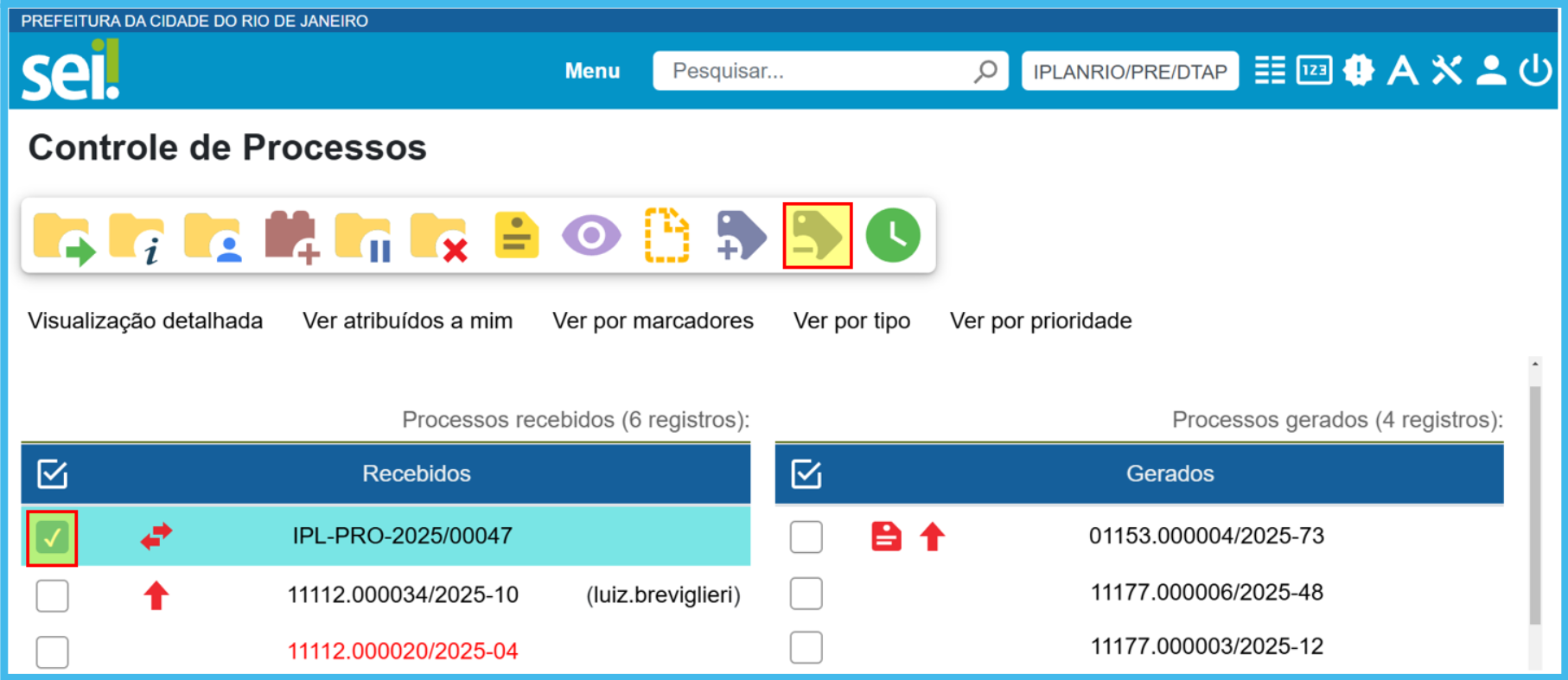Click the green clock icon
The height and width of the screenshot is (680, 1568).
pos(893,236)
